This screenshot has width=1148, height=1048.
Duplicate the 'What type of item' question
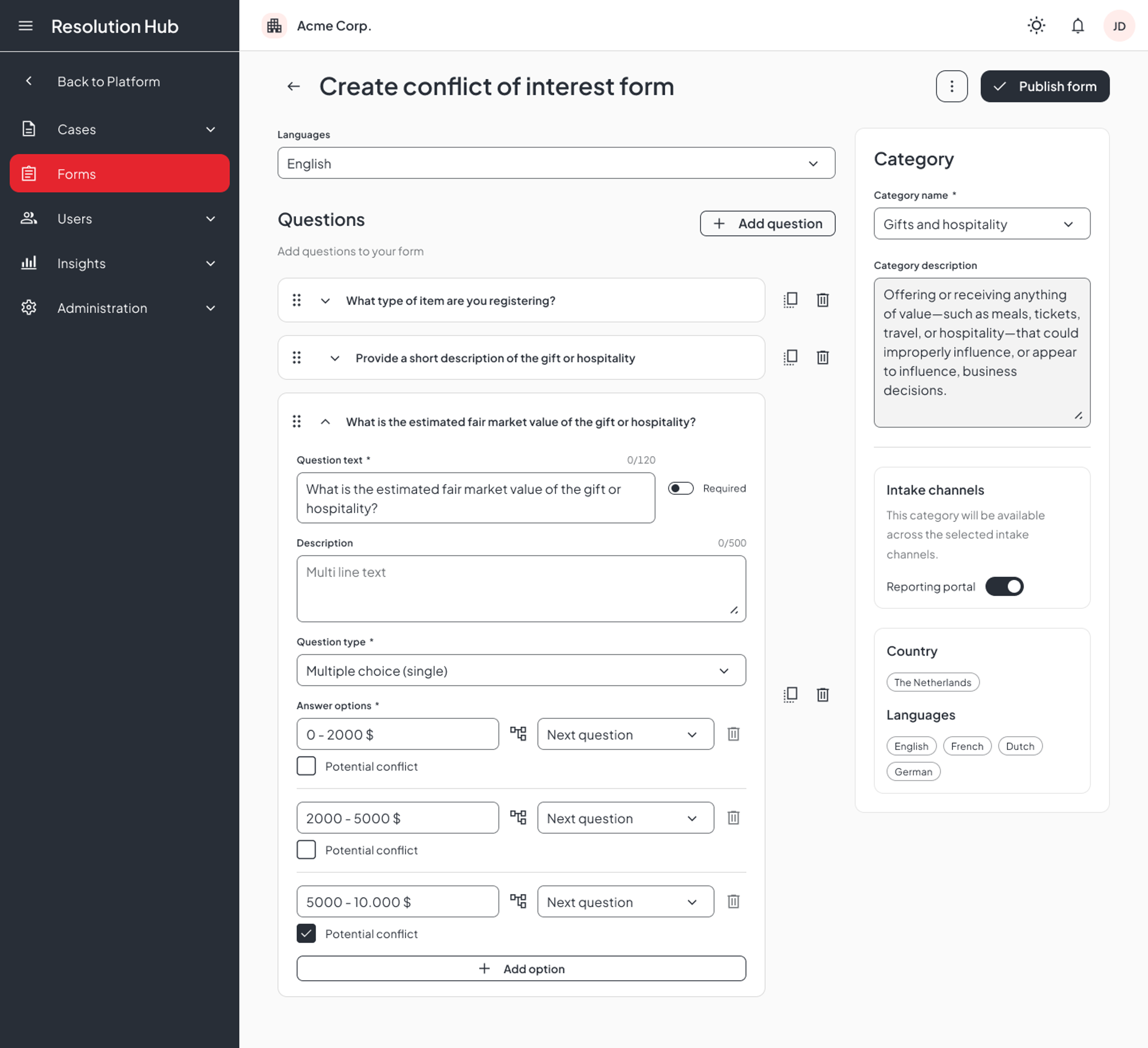(790, 300)
